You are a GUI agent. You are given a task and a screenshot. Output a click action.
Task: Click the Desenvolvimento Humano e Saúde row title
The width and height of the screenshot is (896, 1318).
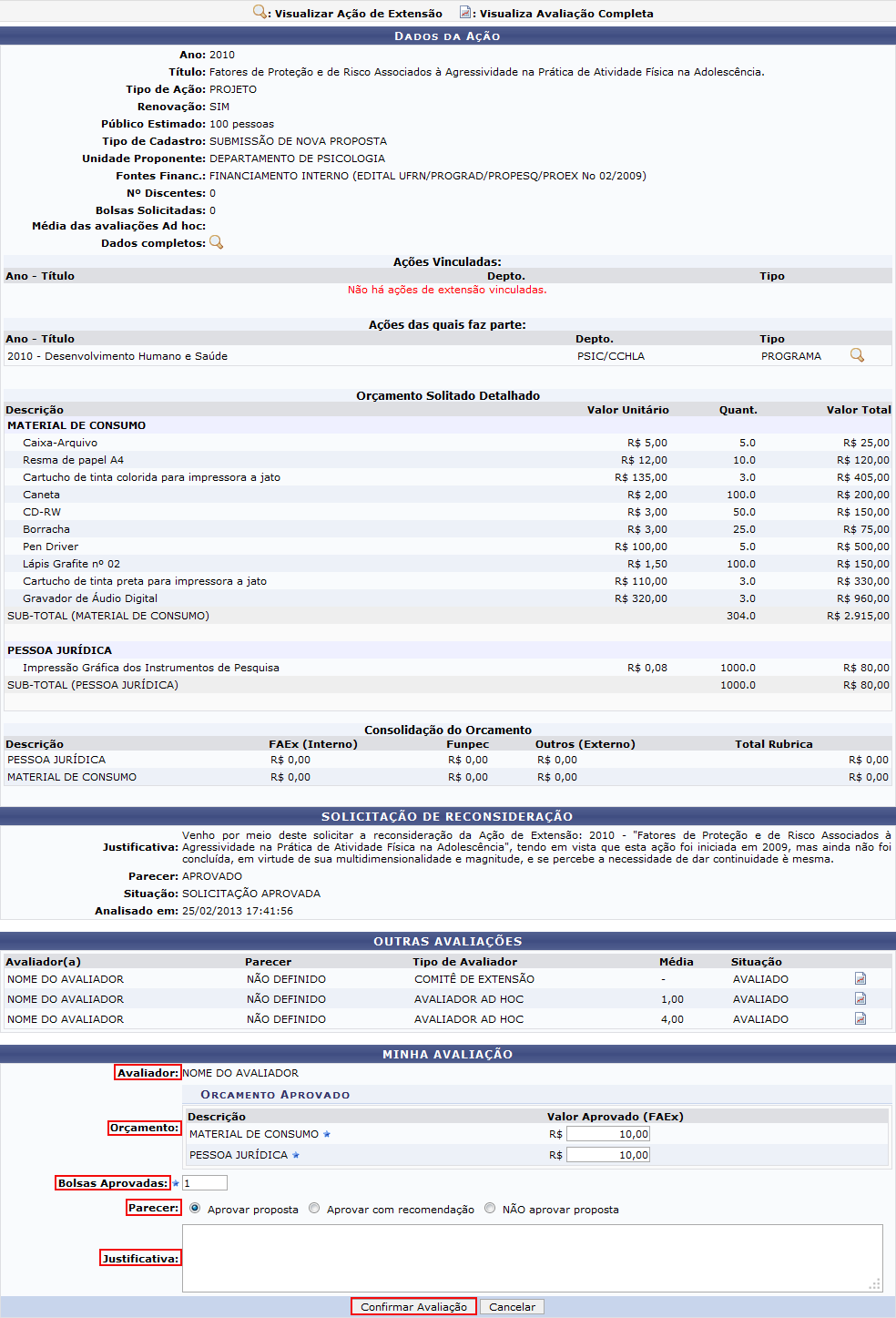pos(117,356)
